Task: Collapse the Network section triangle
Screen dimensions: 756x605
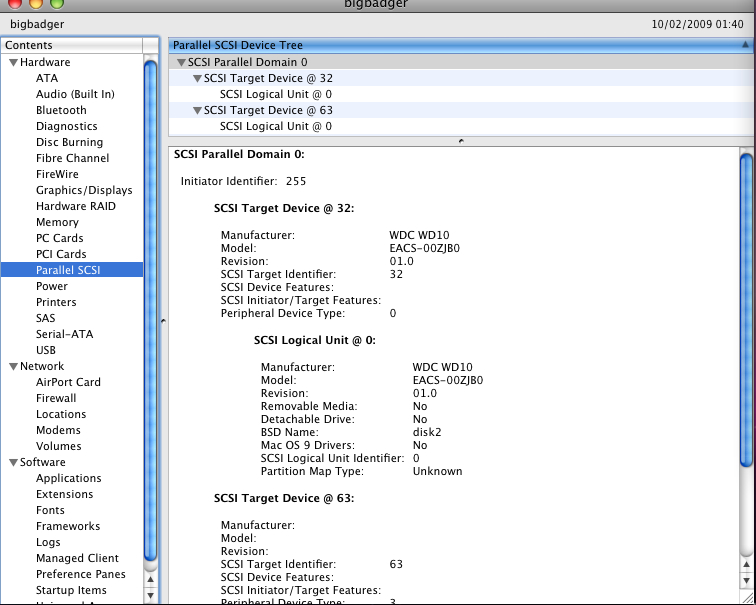Action: pos(14,366)
